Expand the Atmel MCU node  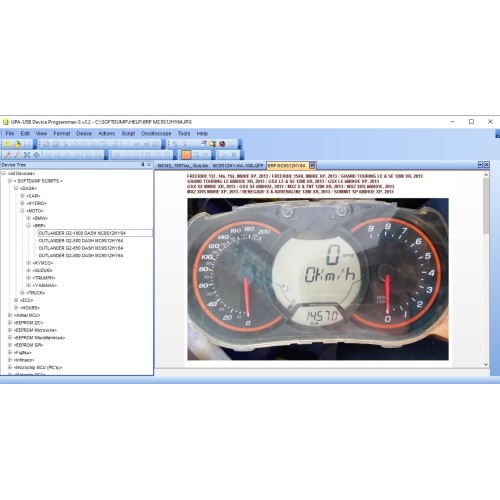click(10, 315)
